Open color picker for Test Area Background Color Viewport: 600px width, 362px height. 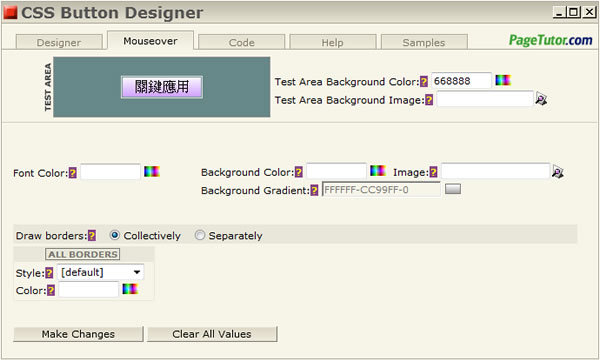503,80
